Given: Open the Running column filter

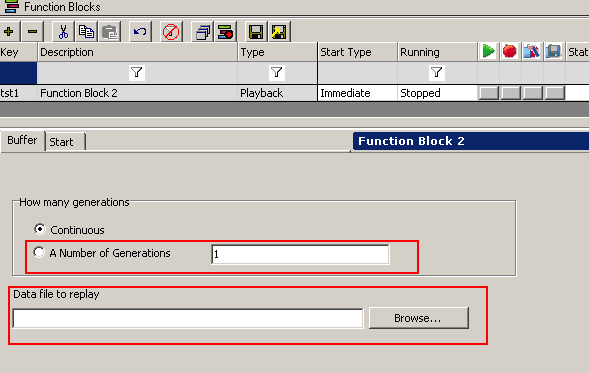Looking at the screenshot, I should tap(436, 72).
